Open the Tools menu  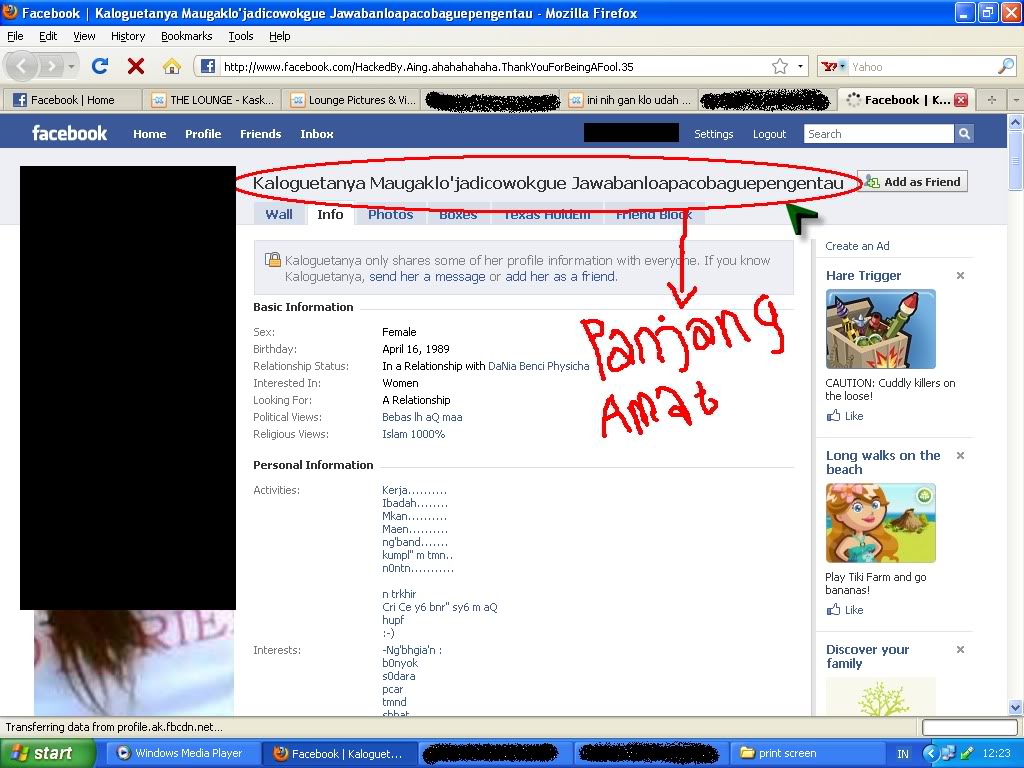click(x=241, y=36)
